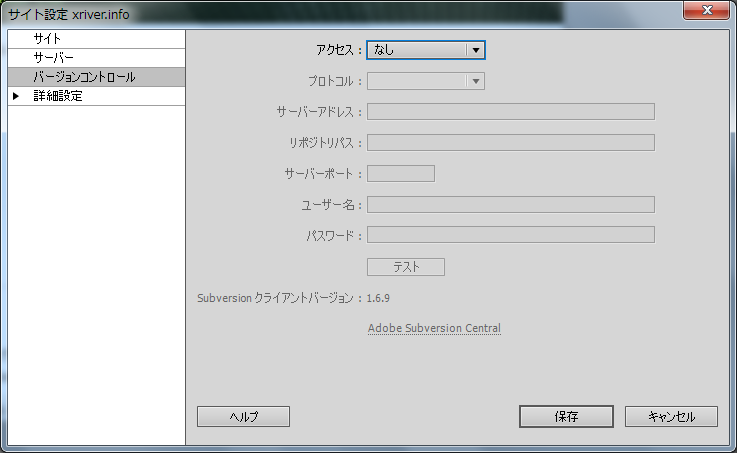Screen dimensions: 737x453
Task: Click the サーバーアドレス text field
Action: point(510,111)
